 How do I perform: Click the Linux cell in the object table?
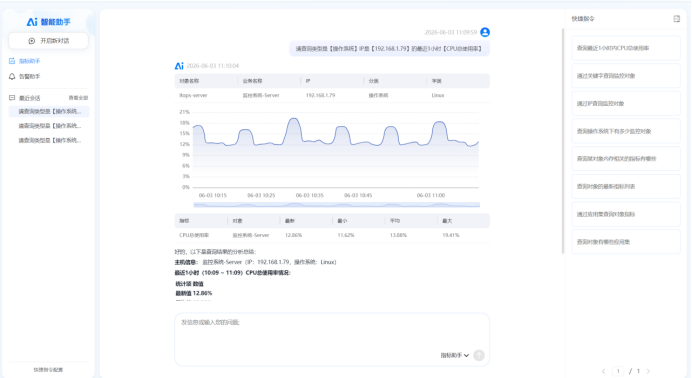pyautogui.click(x=438, y=95)
